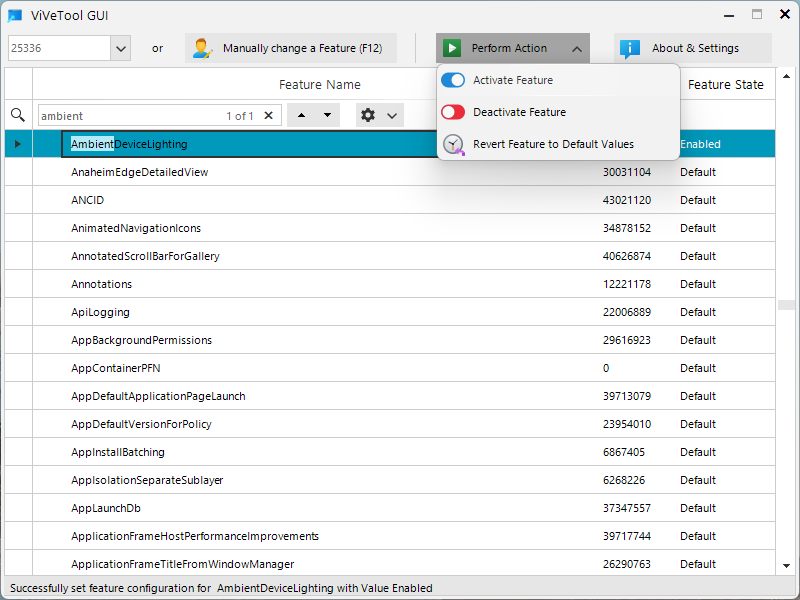The image size is (800, 600).
Task: Select the blue Activate Feature toggle
Action: click(455, 80)
